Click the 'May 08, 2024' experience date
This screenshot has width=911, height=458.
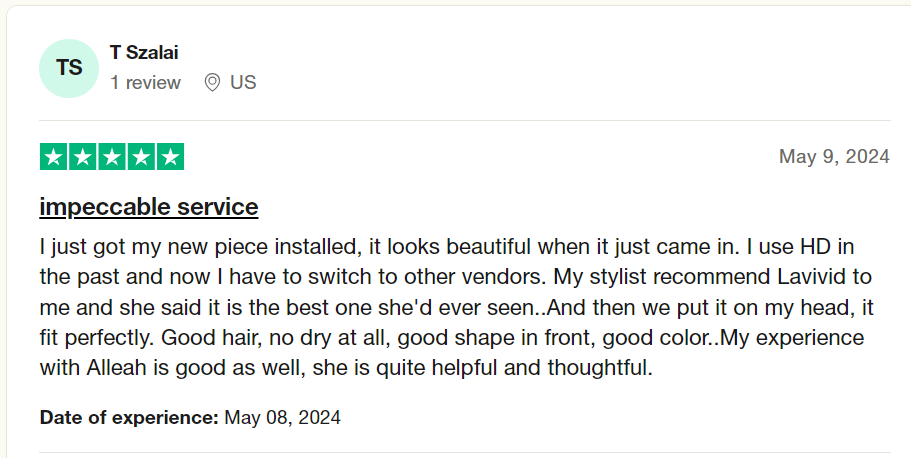point(282,417)
